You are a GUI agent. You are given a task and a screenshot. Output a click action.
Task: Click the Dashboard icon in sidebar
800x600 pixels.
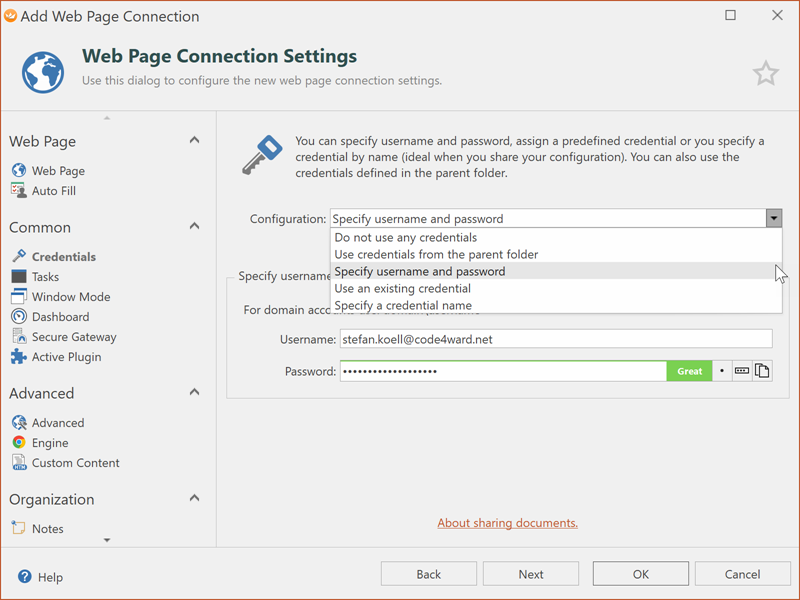(x=19, y=317)
